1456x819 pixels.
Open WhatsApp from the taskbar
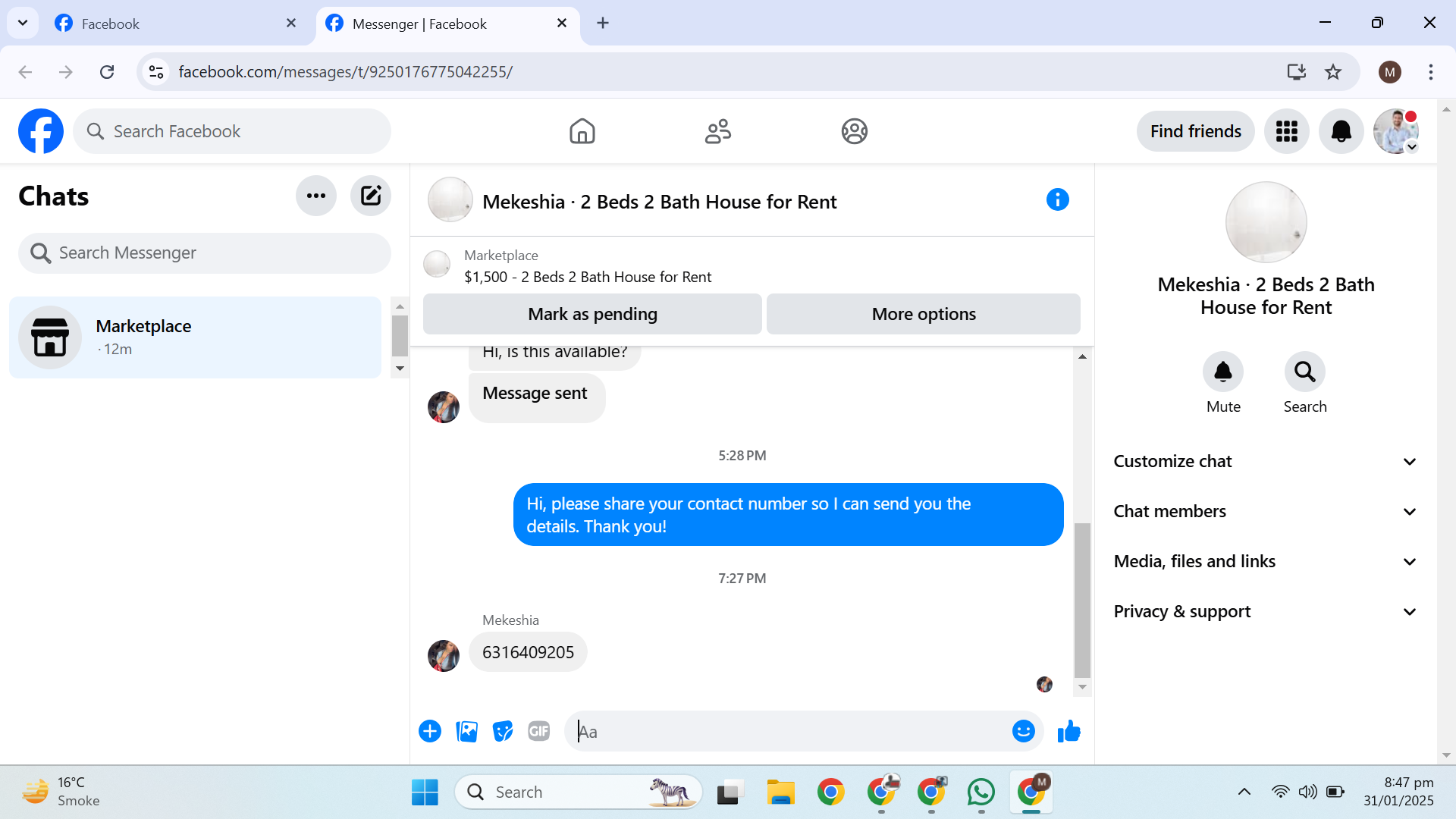click(x=981, y=792)
